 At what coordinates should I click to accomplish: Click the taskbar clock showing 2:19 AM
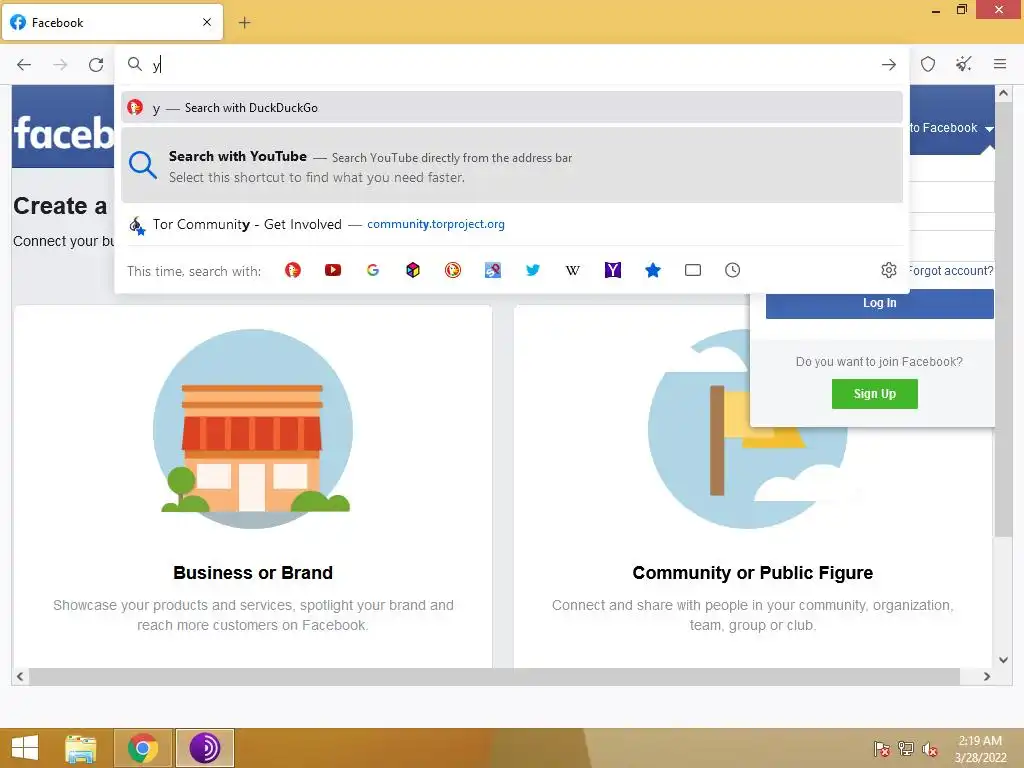[x=980, y=749]
